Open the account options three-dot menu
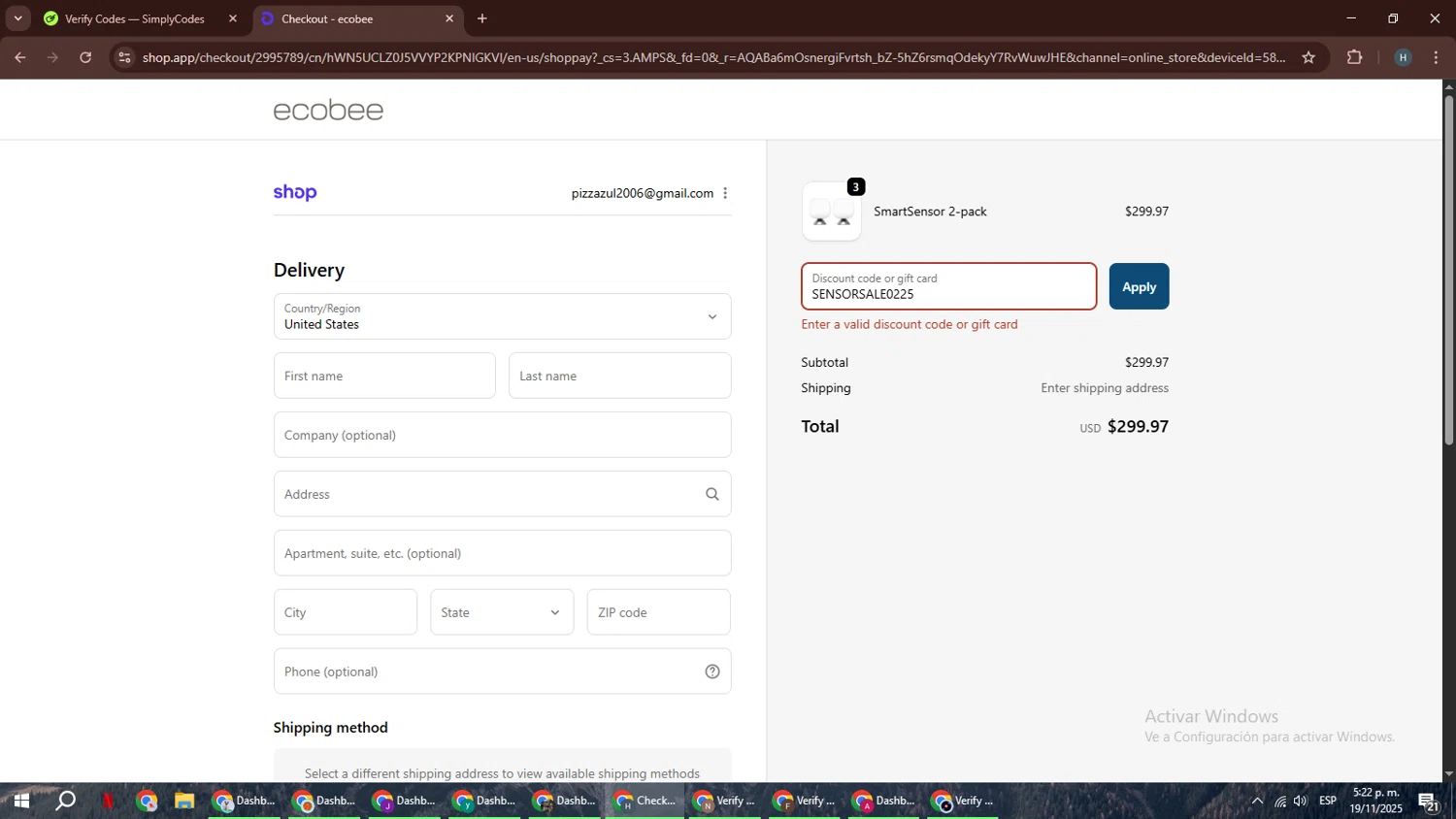Image resolution: width=1456 pixels, height=819 pixels. click(725, 193)
